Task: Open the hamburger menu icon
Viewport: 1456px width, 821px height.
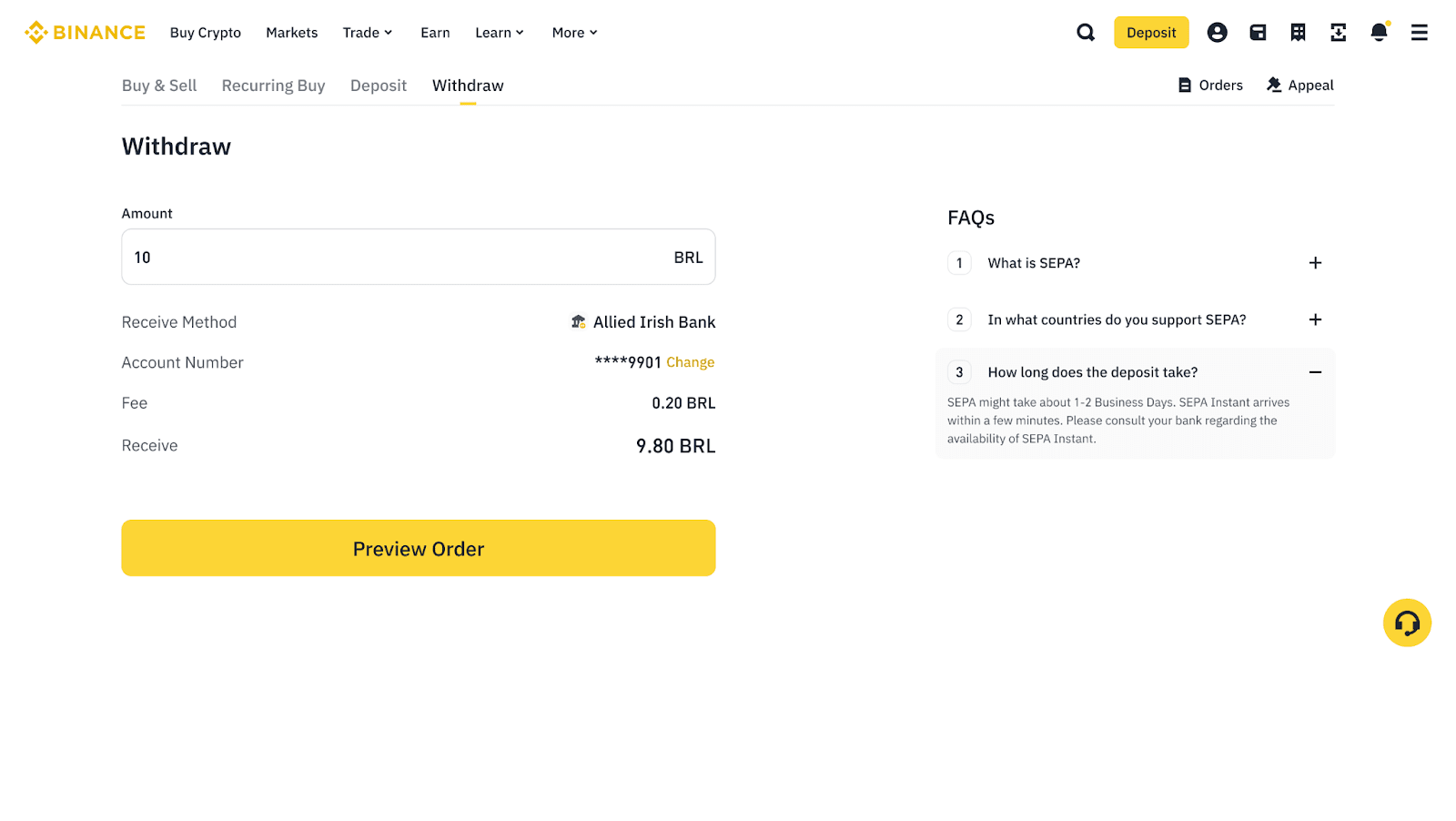Action: [1419, 33]
